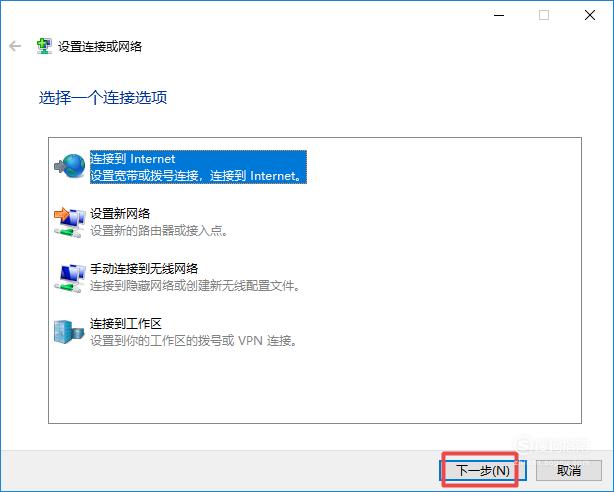Select the 连接到 Internet option
The image size is (614, 492).
[x=198, y=167]
